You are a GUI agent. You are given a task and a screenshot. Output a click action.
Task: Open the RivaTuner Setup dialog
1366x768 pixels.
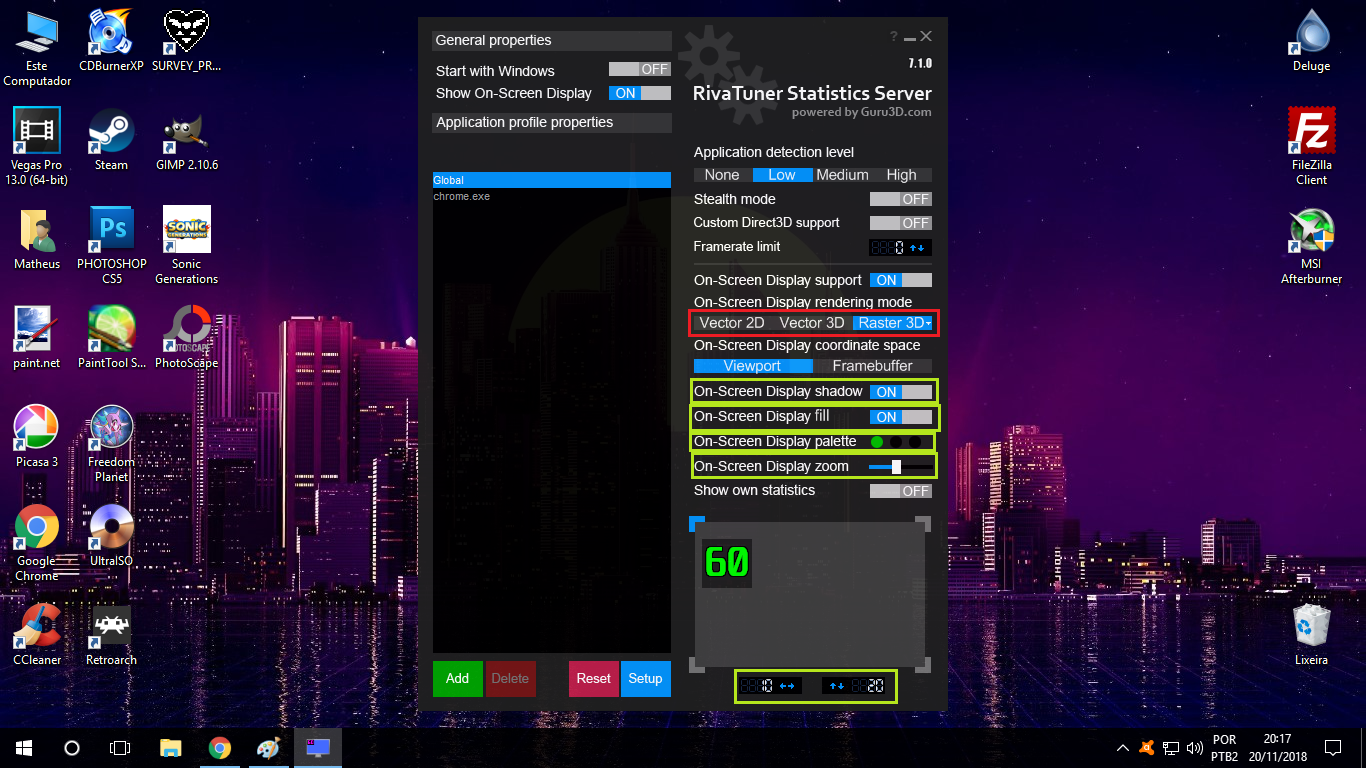[645, 679]
